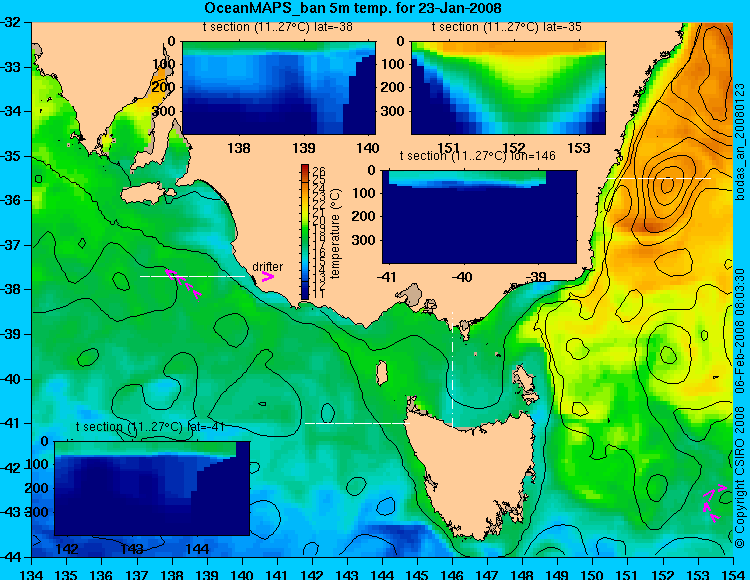
Task: Click the 300 depth label on lat=-35 inset
Action: [x=393, y=111]
